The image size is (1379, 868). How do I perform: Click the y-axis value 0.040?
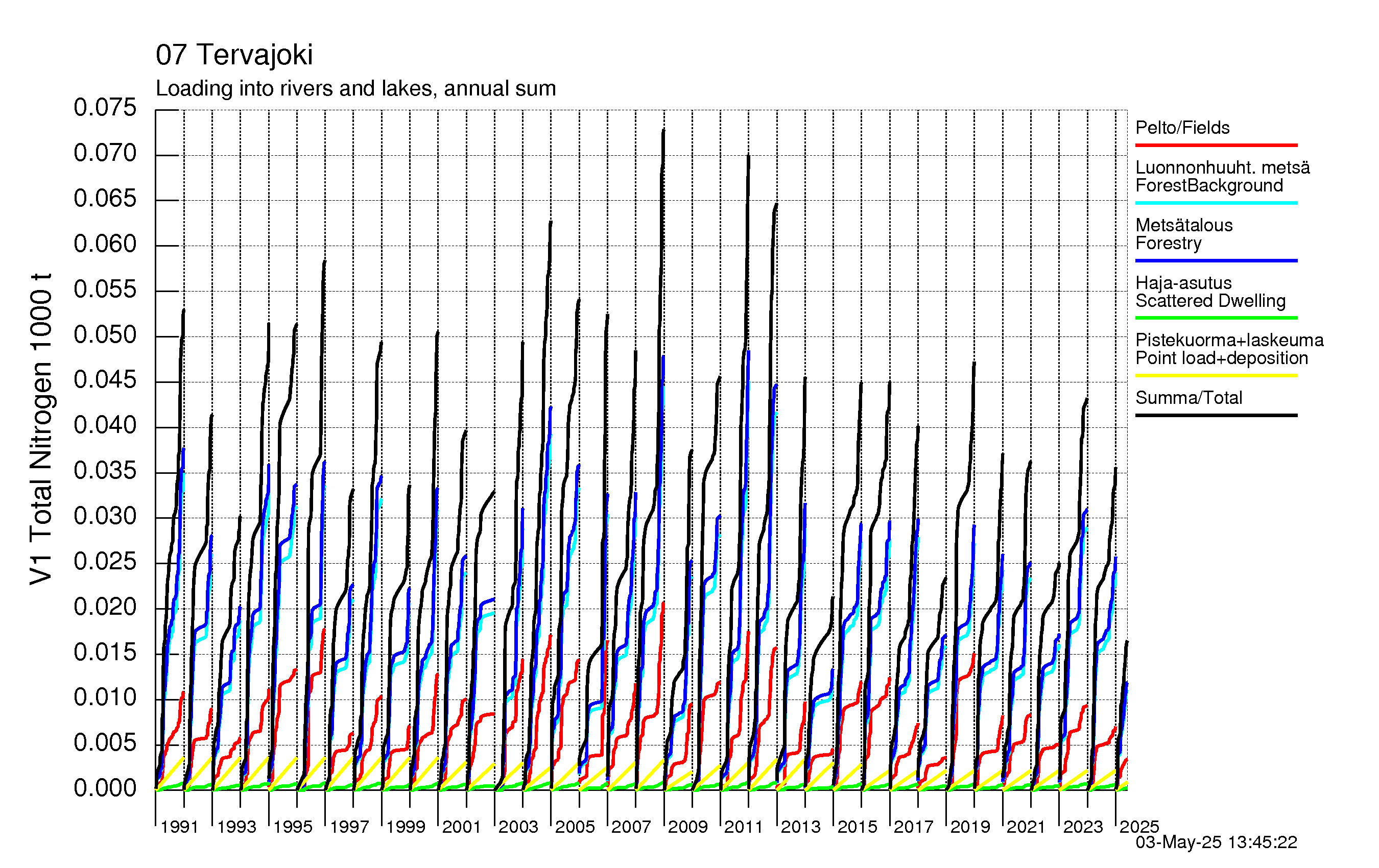pyautogui.click(x=105, y=425)
